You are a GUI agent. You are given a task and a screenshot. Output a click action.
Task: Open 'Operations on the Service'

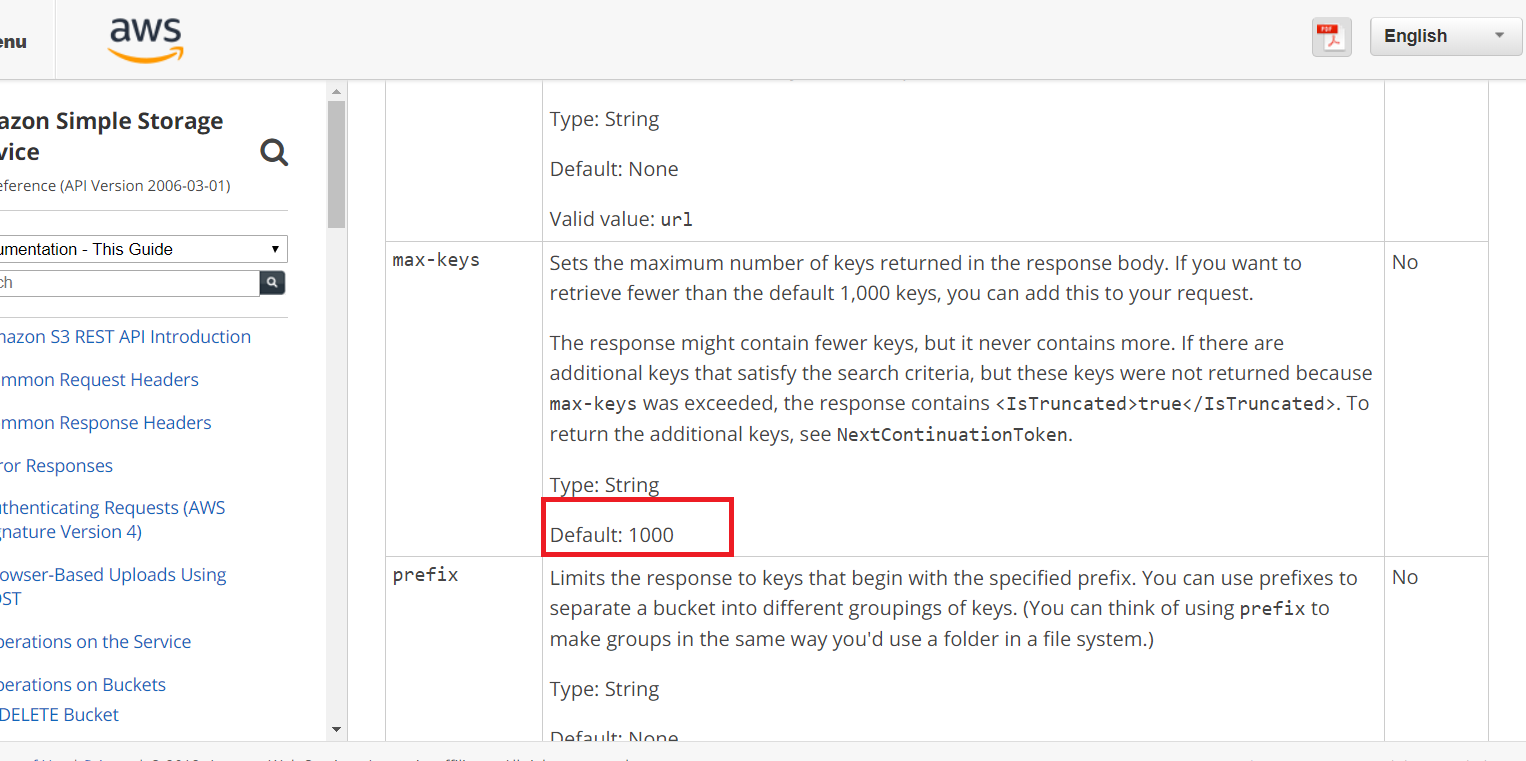[x=96, y=641]
